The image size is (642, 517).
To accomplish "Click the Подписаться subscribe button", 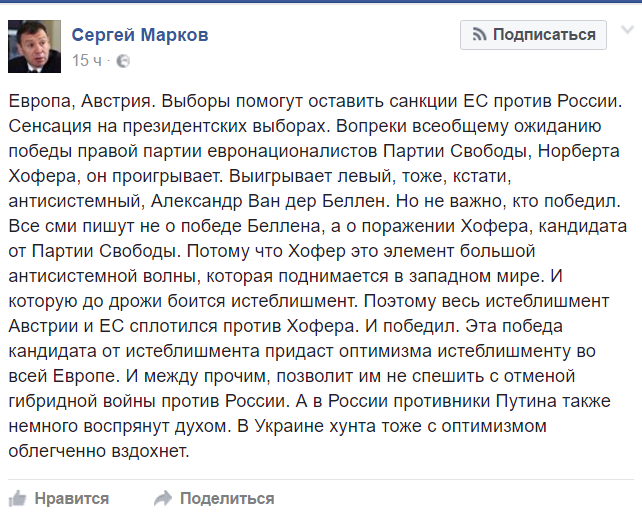I will (x=533, y=35).
